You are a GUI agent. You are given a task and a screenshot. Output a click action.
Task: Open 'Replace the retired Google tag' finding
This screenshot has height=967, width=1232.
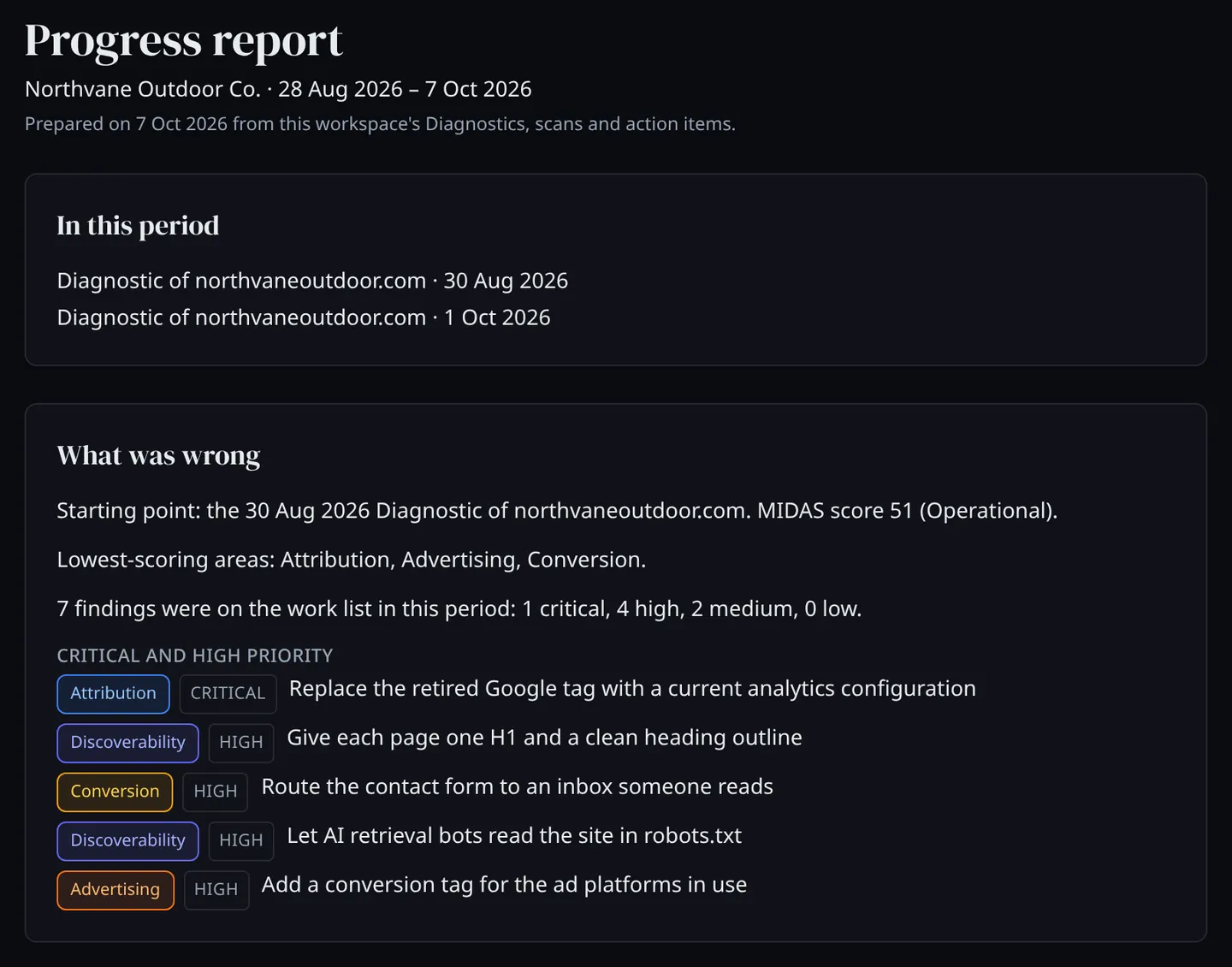coord(632,689)
